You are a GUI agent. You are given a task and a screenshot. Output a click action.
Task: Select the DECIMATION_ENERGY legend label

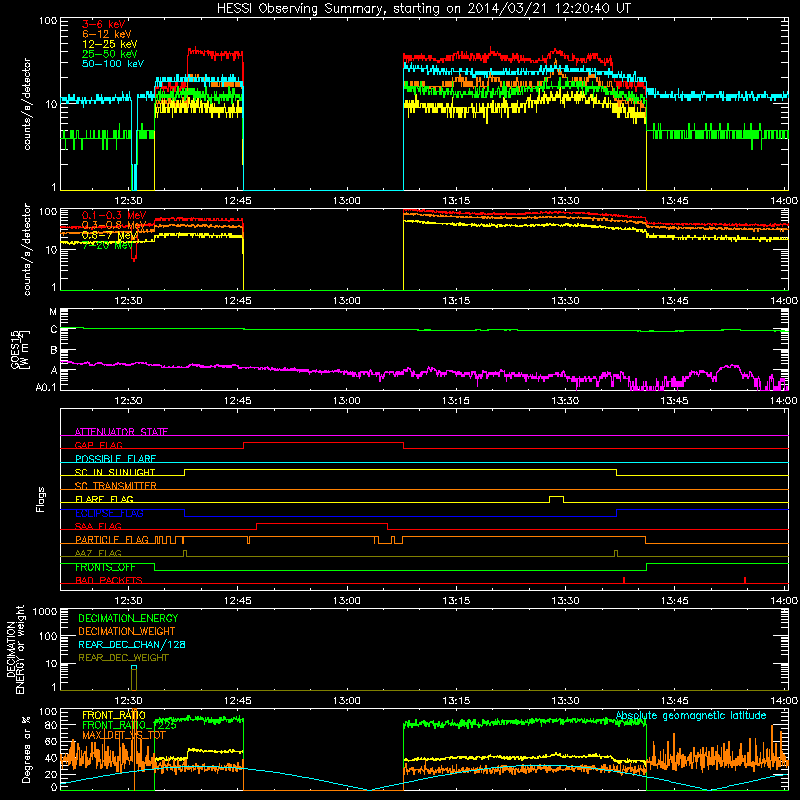(x=128, y=618)
